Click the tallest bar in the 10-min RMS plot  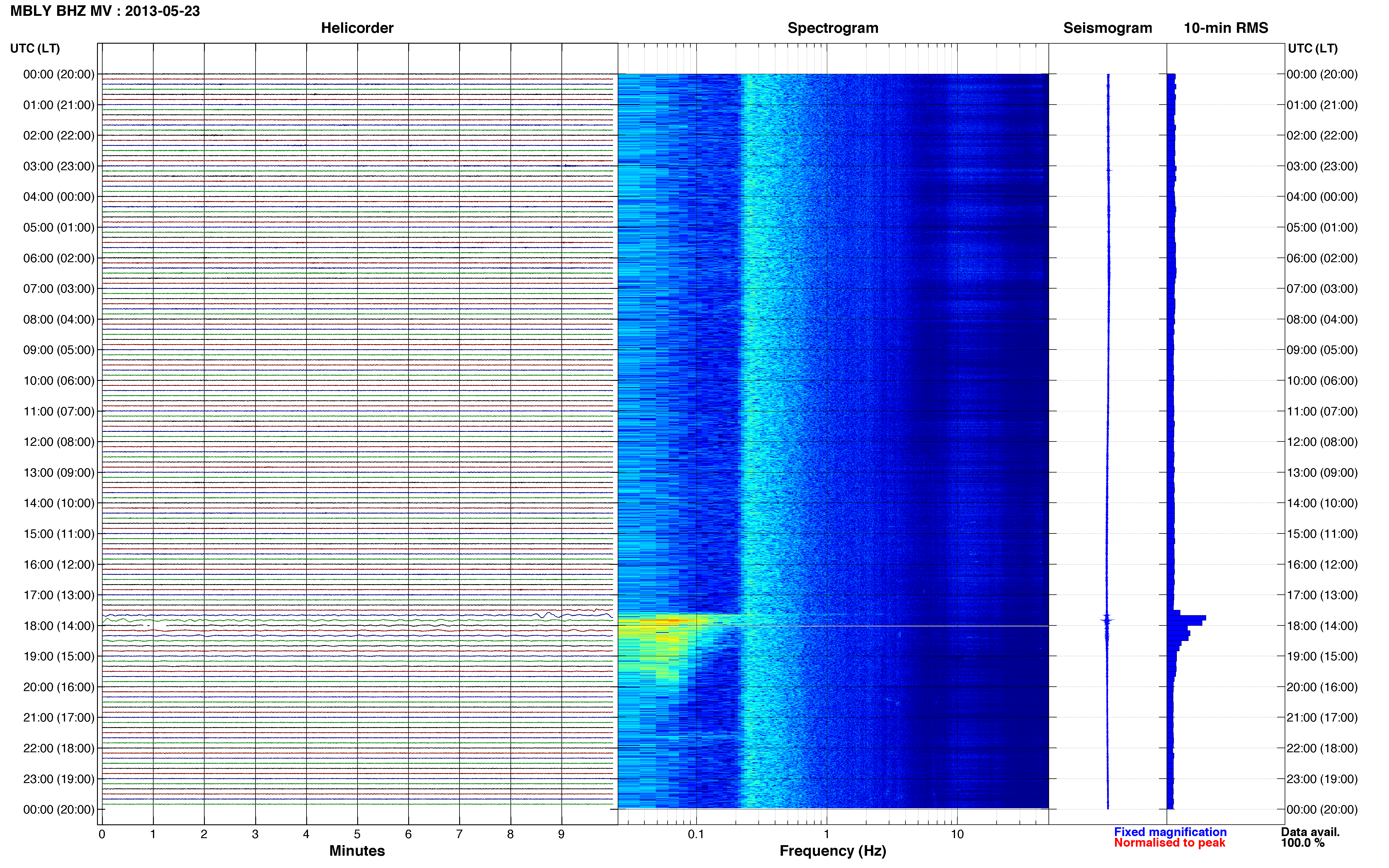click(x=1186, y=618)
